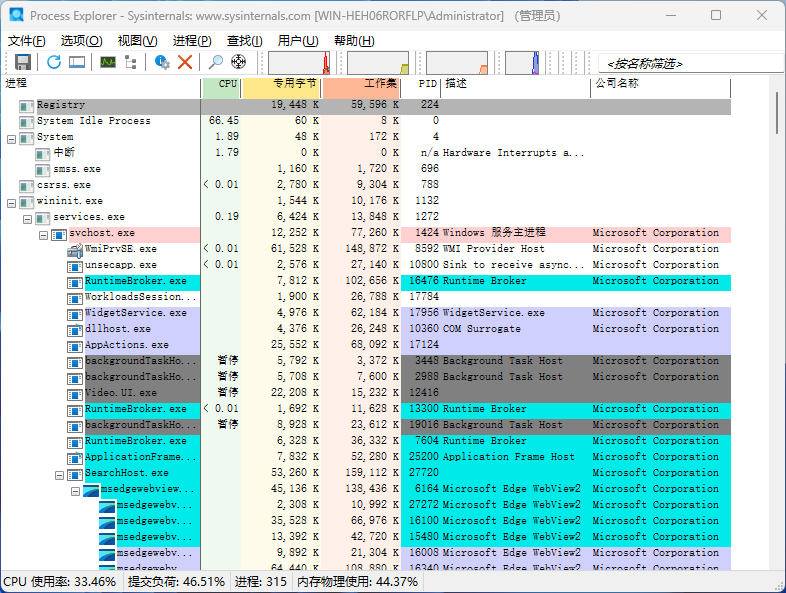
Task: Click the crosshair Find Window's Process icon
Action: pos(239,62)
